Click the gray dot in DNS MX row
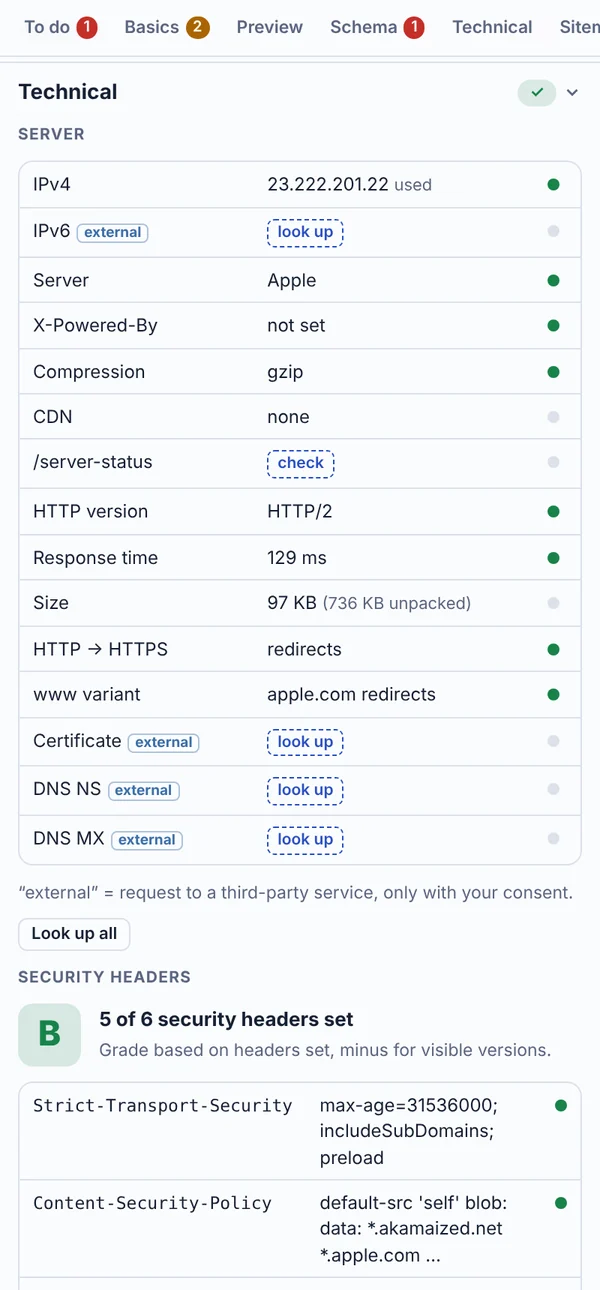Screen dimensions: 600x1290 (554, 840)
